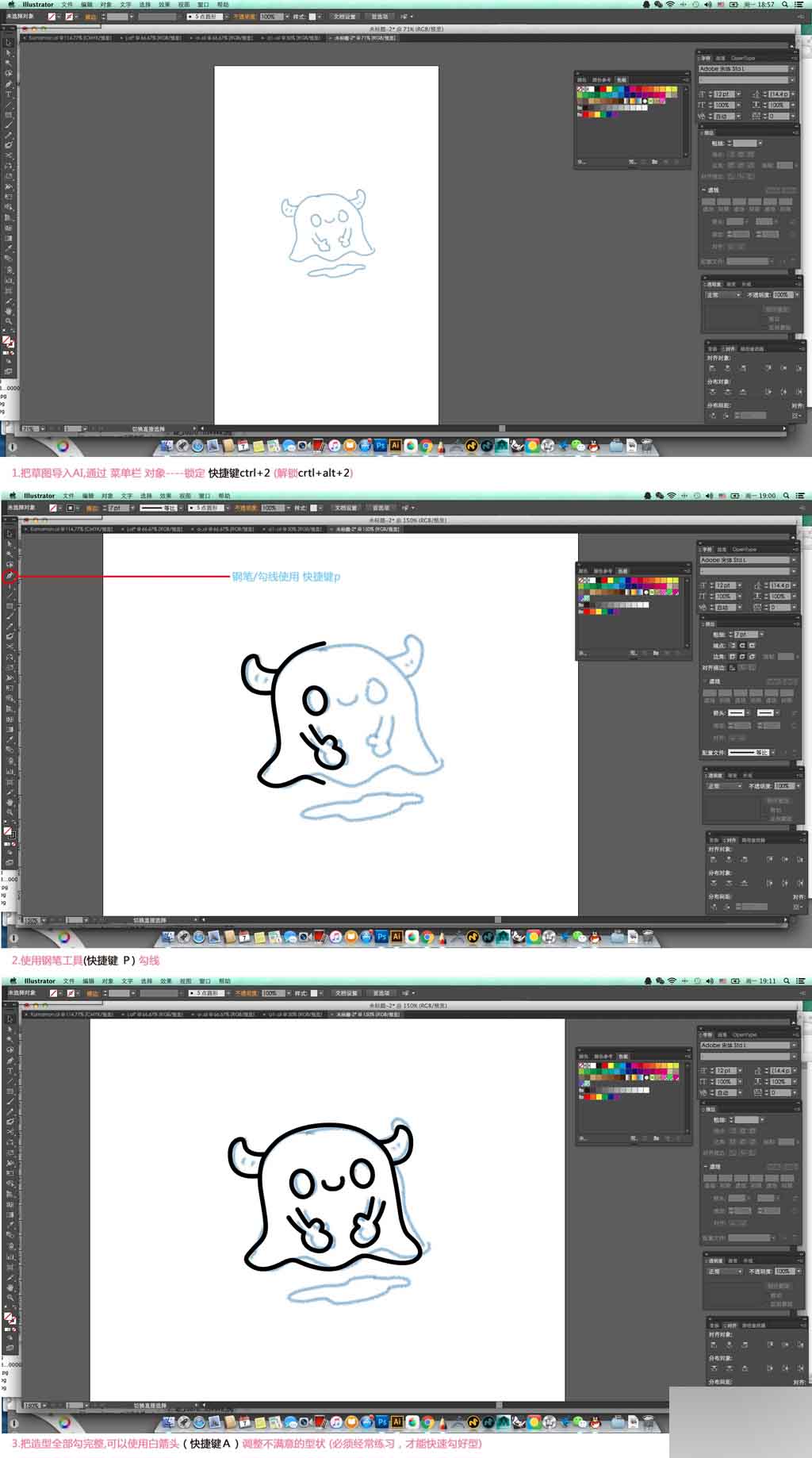
Task: Set projecting cap in middle screenshot Stroke panel
Action: [753, 646]
